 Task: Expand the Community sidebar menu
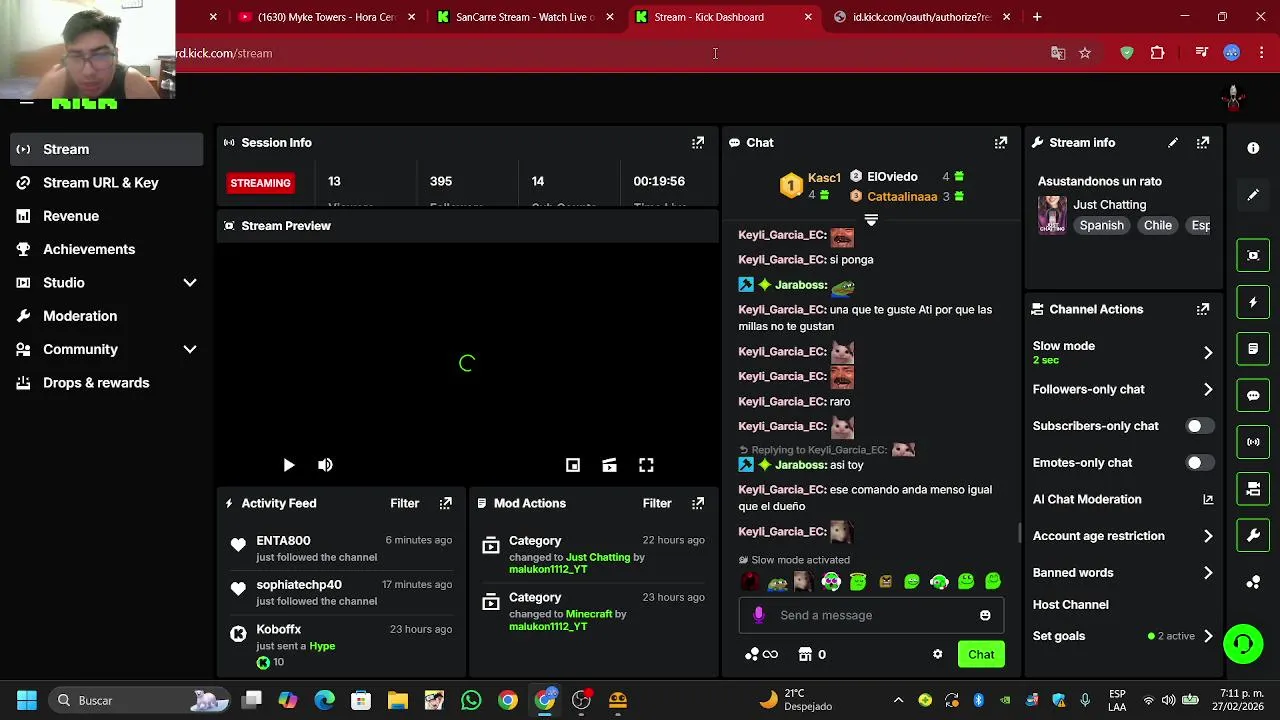point(190,349)
